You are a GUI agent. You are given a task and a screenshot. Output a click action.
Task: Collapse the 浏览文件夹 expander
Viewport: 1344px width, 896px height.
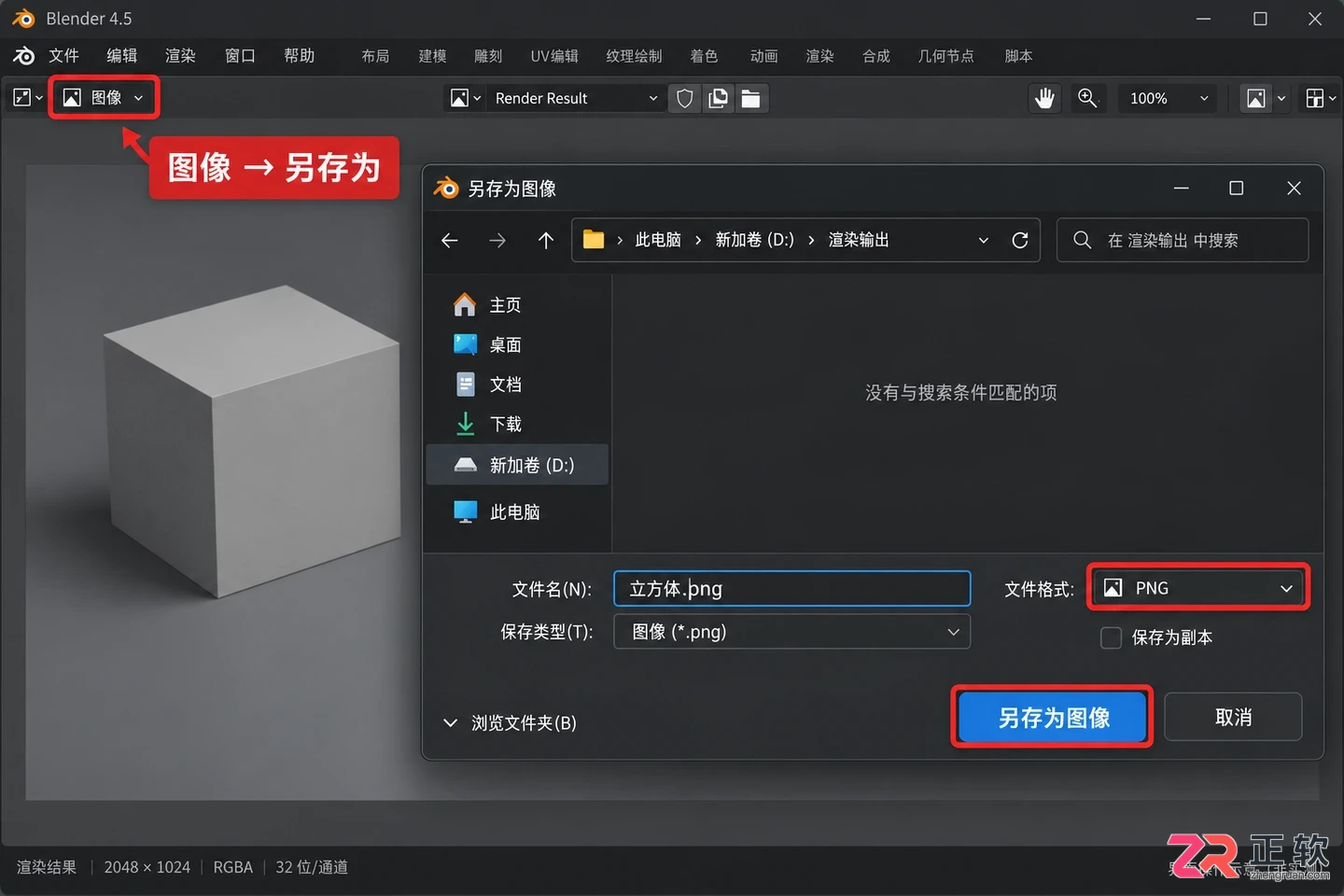pos(509,723)
